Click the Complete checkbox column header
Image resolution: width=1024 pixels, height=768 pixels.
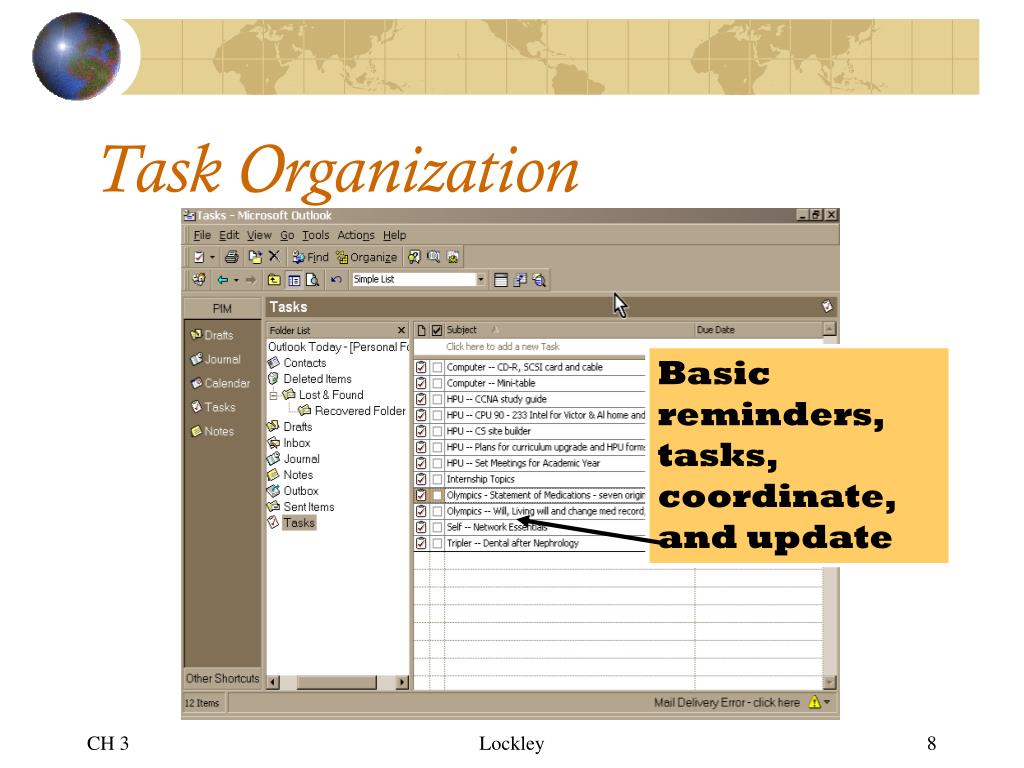(x=437, y=330)
